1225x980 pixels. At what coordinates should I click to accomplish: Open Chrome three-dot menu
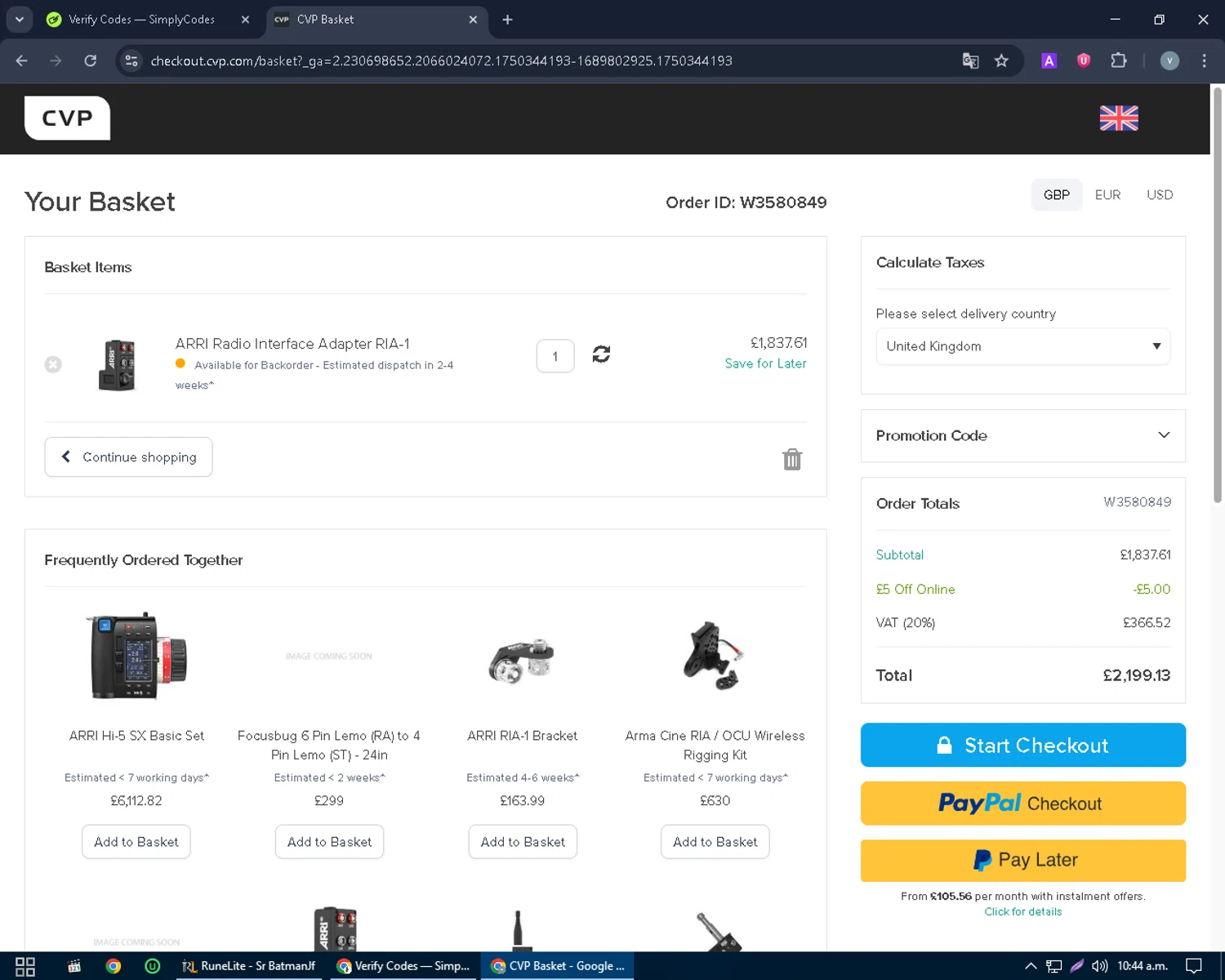[1204, 60]
